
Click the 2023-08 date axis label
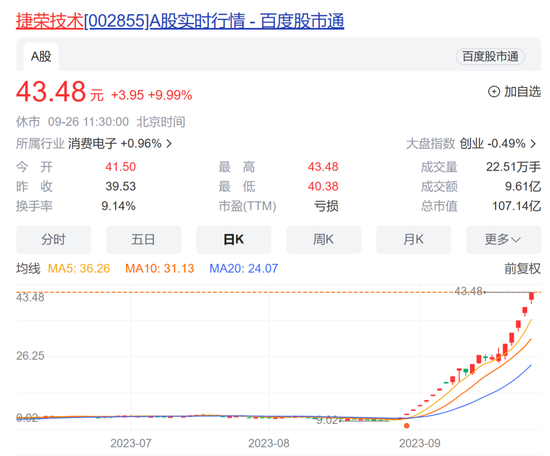pos(269,443)
